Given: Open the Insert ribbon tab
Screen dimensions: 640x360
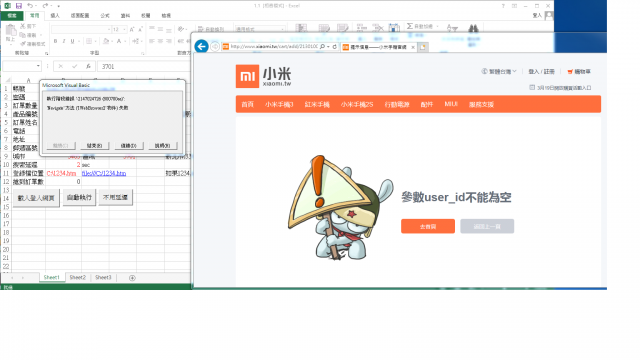Looking at the screenshot, I should click(x=55, y=16).
